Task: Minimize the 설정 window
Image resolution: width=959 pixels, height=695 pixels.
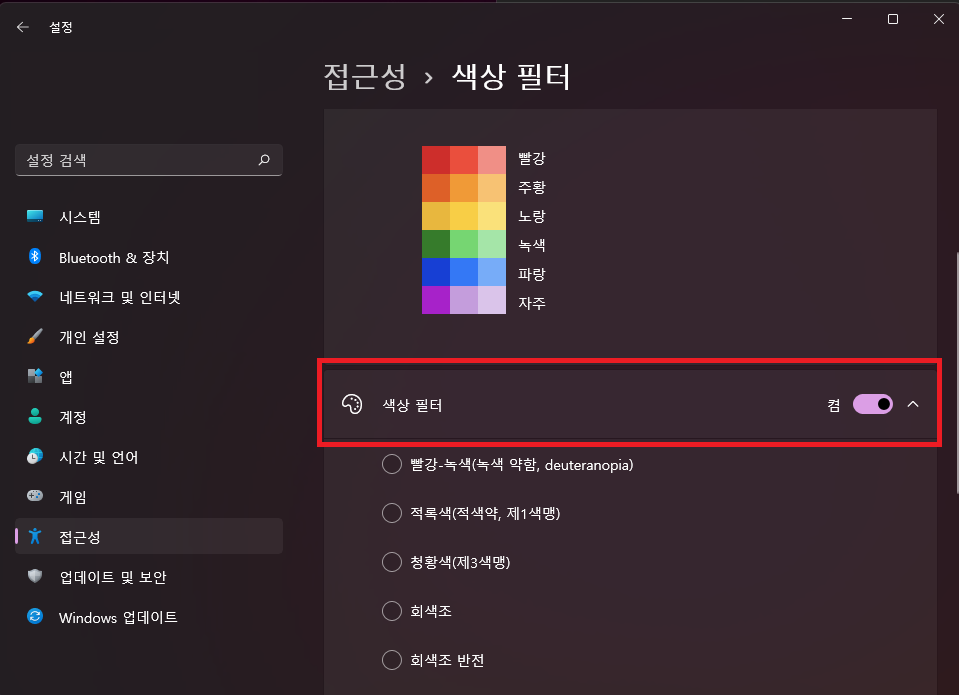Action: pos(847,19)
